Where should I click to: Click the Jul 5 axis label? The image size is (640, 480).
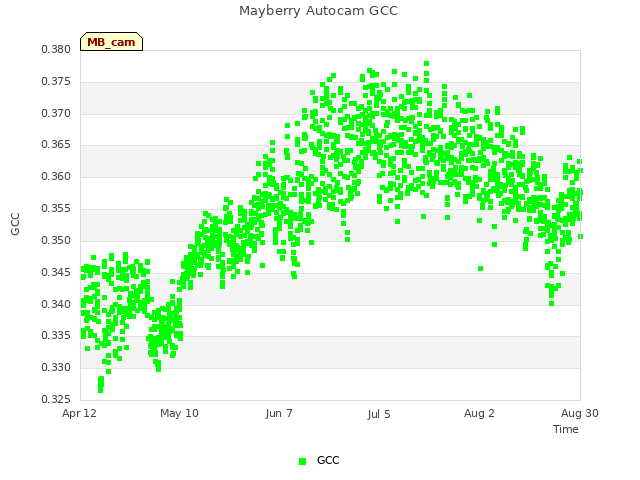point(379,414)
